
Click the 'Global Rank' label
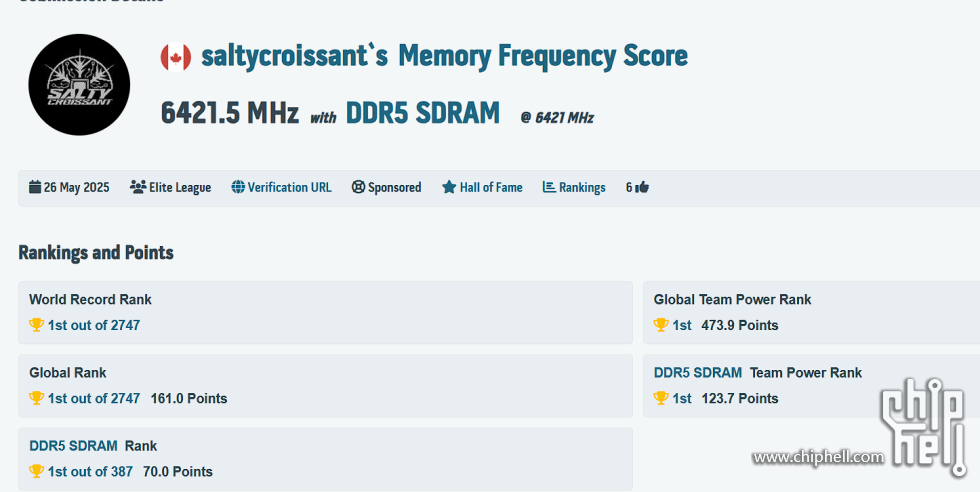(x=68, y=373)
